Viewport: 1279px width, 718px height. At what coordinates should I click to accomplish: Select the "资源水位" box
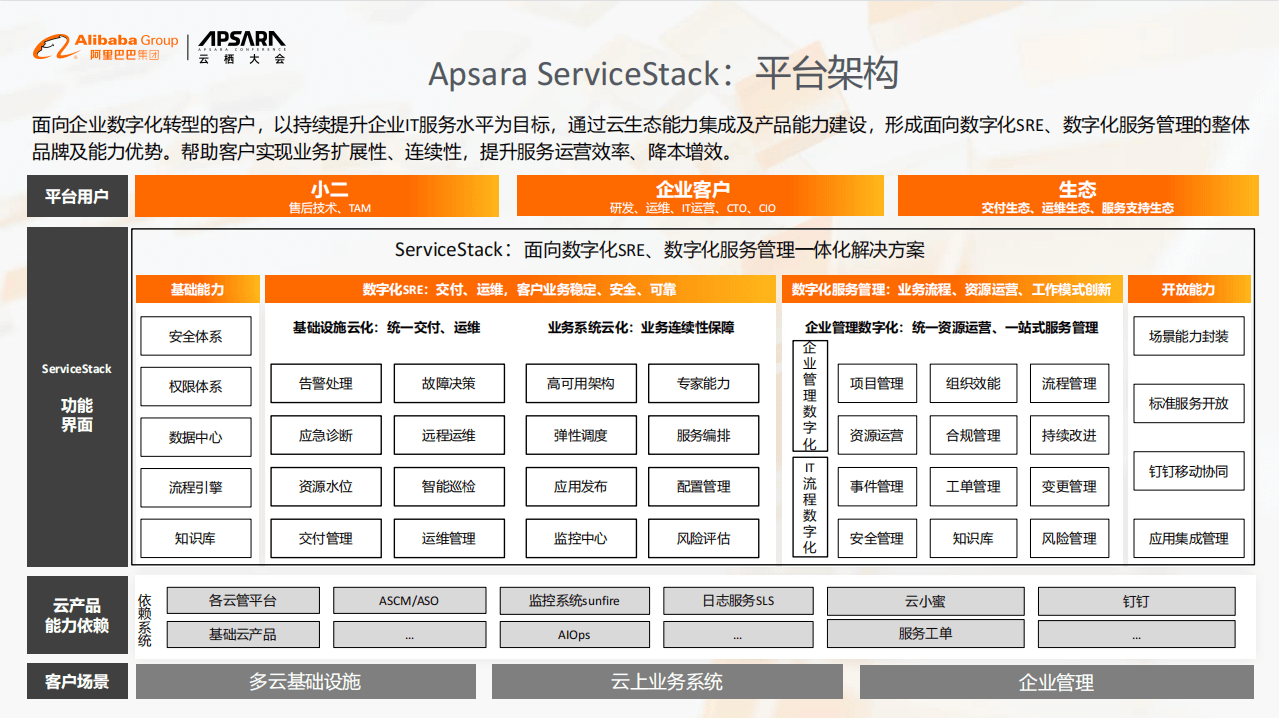point(326,487)
